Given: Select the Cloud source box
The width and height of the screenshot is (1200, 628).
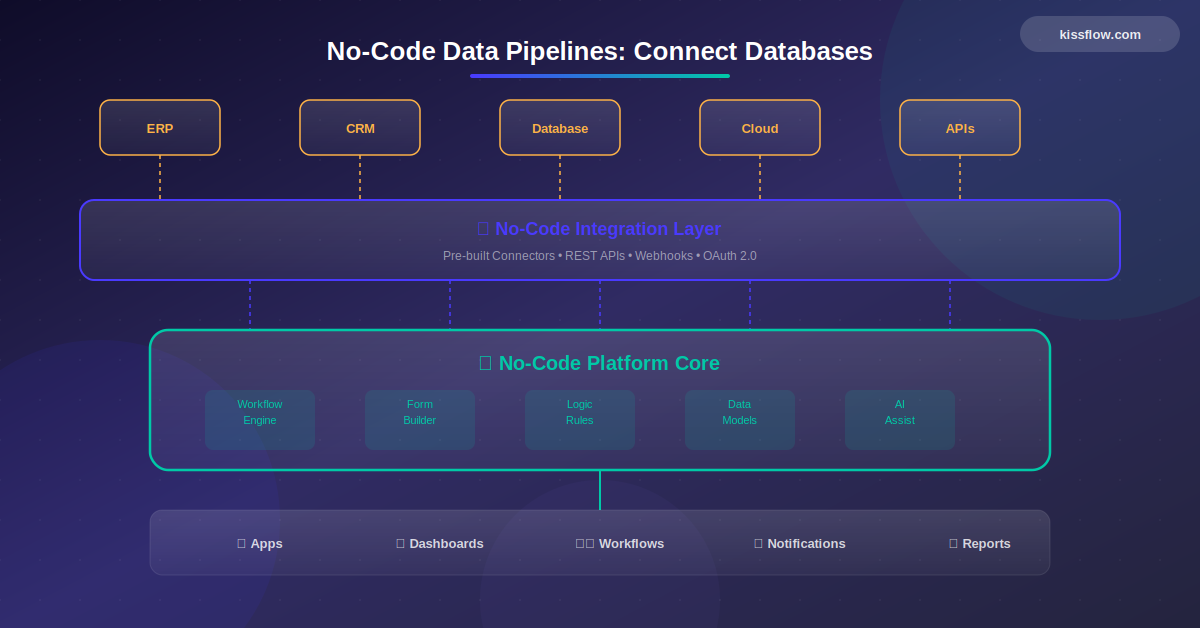Looking at the screenshot, I should (760, 128).
